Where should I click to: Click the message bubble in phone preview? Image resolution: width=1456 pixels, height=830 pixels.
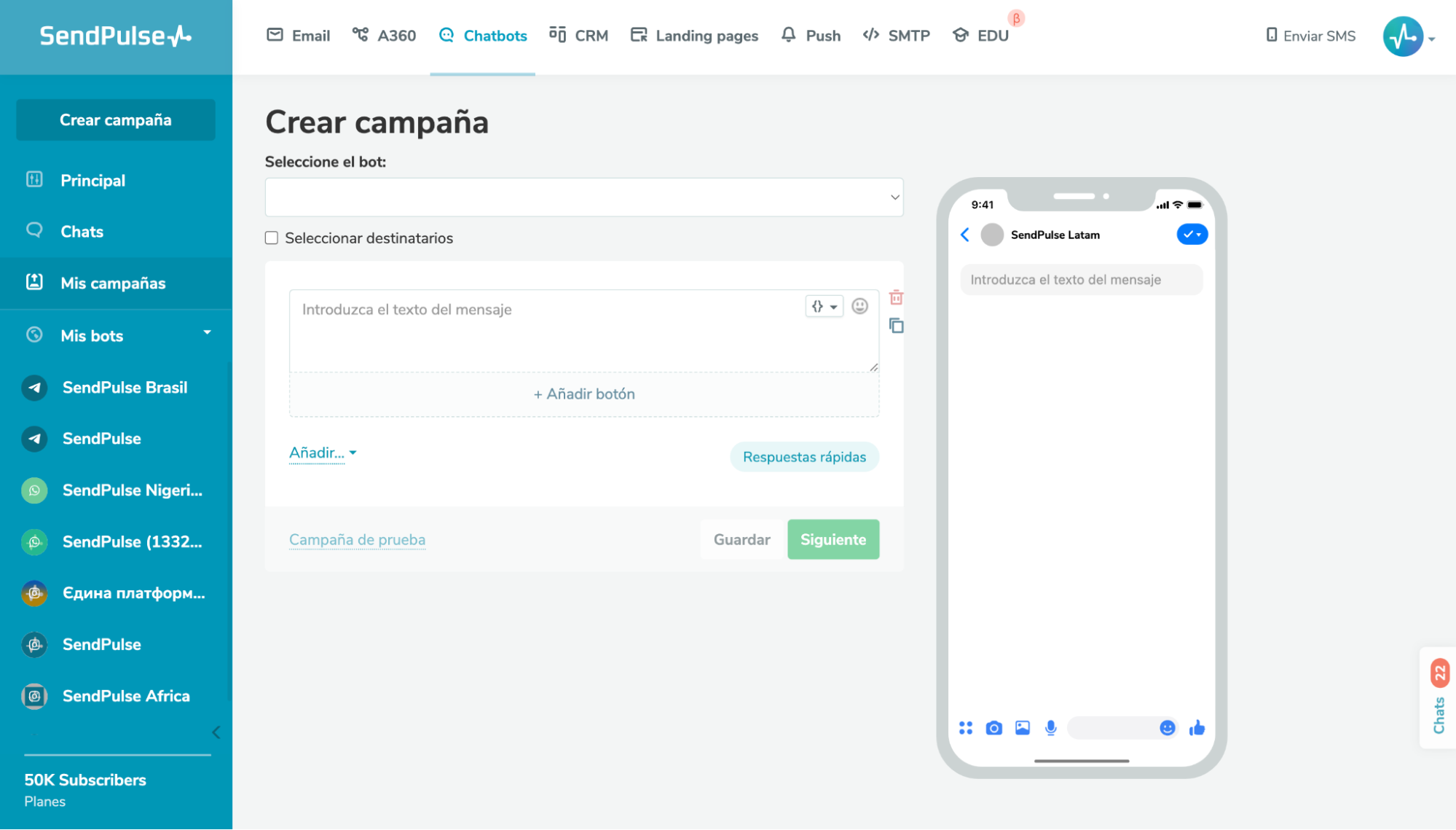point(1082,280)
